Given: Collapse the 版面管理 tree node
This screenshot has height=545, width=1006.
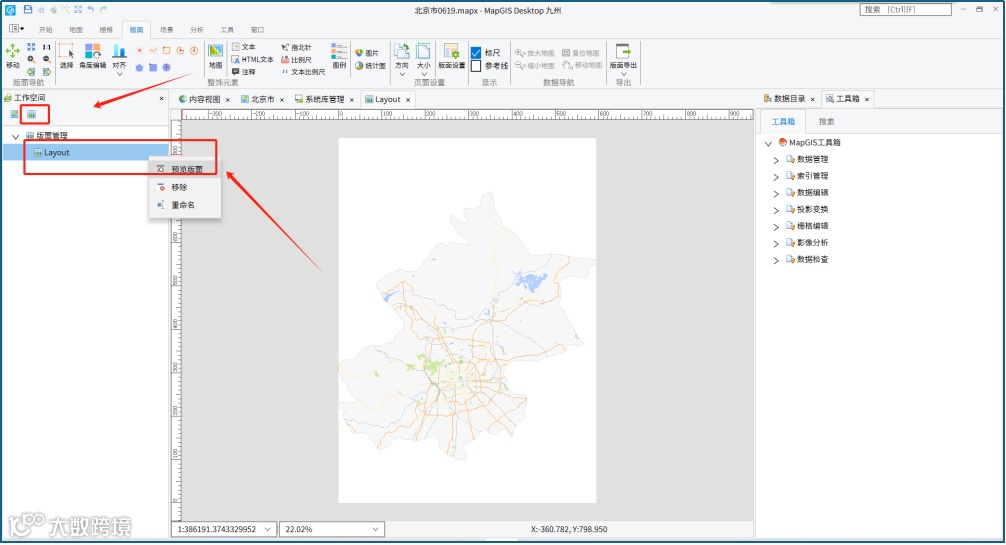Looking at the screenshot, I should 15,136.
